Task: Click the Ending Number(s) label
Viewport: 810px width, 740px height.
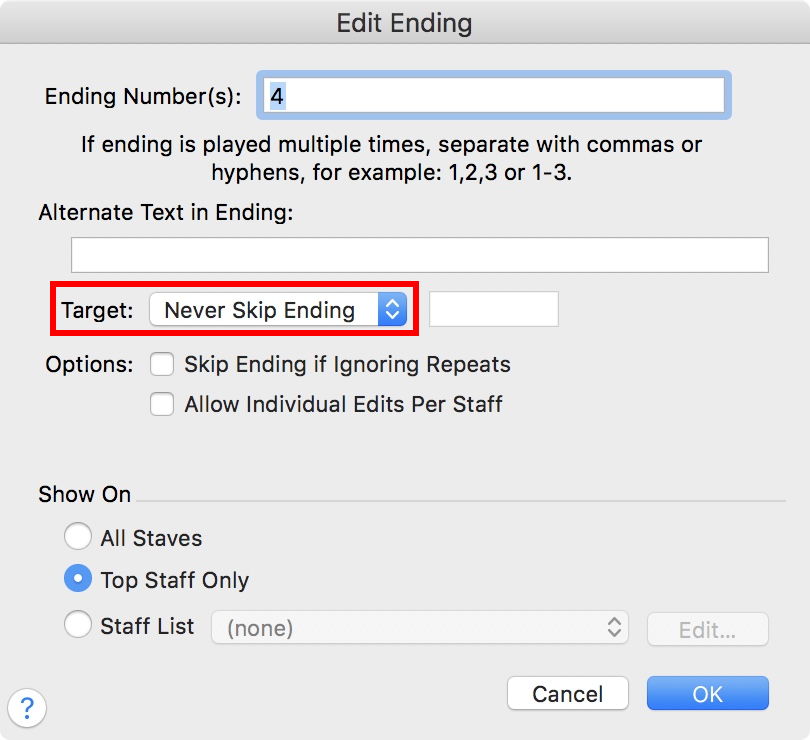Action: click(143, 97)
